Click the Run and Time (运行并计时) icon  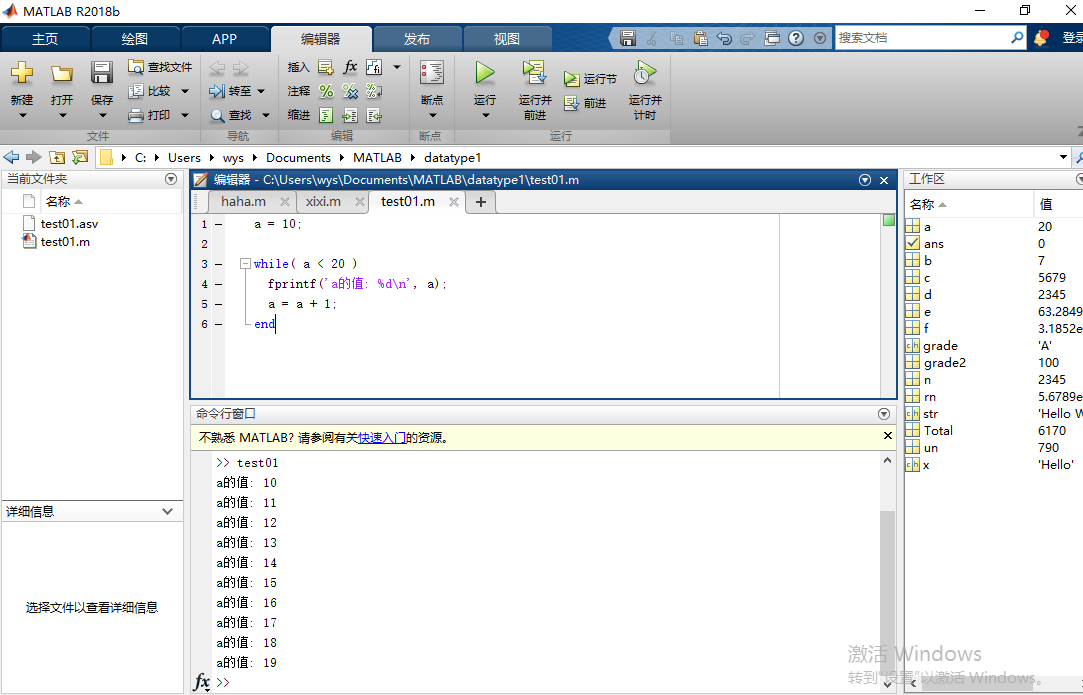click(644, 72)
